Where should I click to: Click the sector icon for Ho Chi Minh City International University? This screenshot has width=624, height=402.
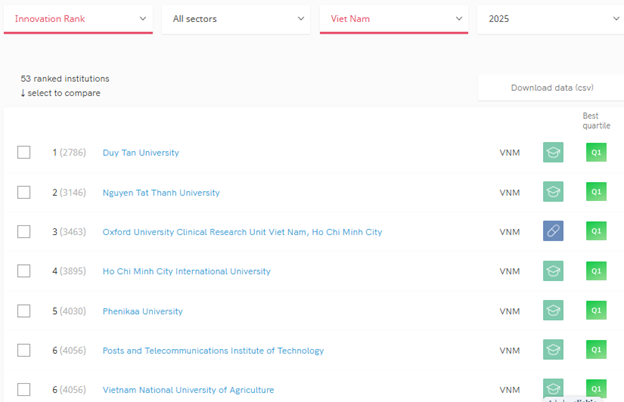[x=553, y=271]
